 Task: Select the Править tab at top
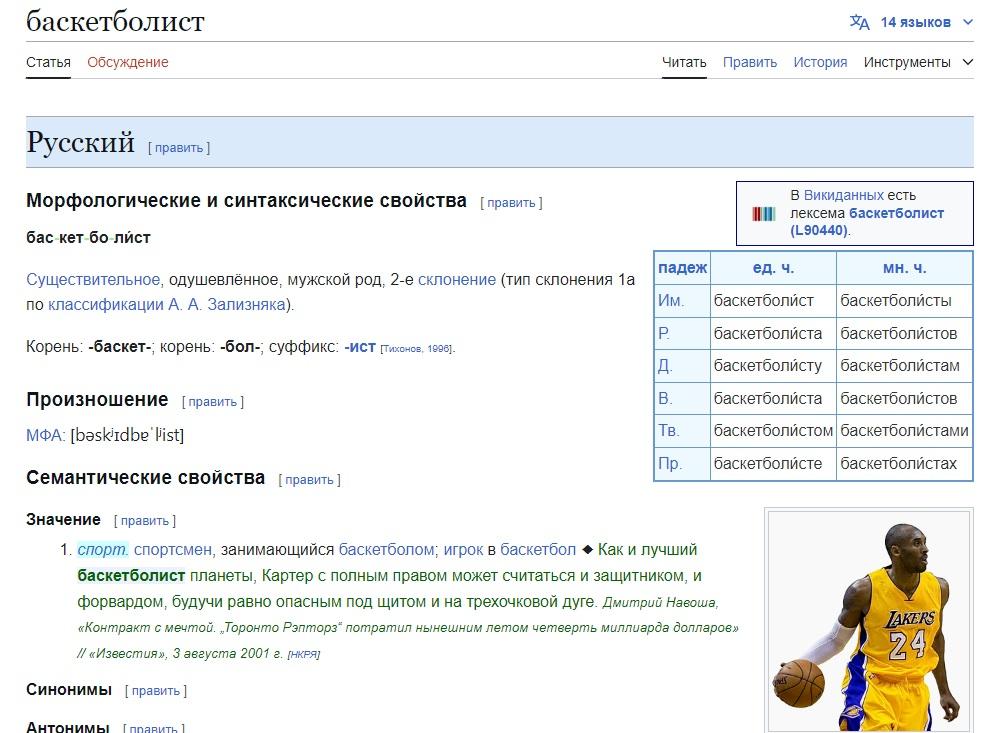pyautogui.click(x=749, y=62)
